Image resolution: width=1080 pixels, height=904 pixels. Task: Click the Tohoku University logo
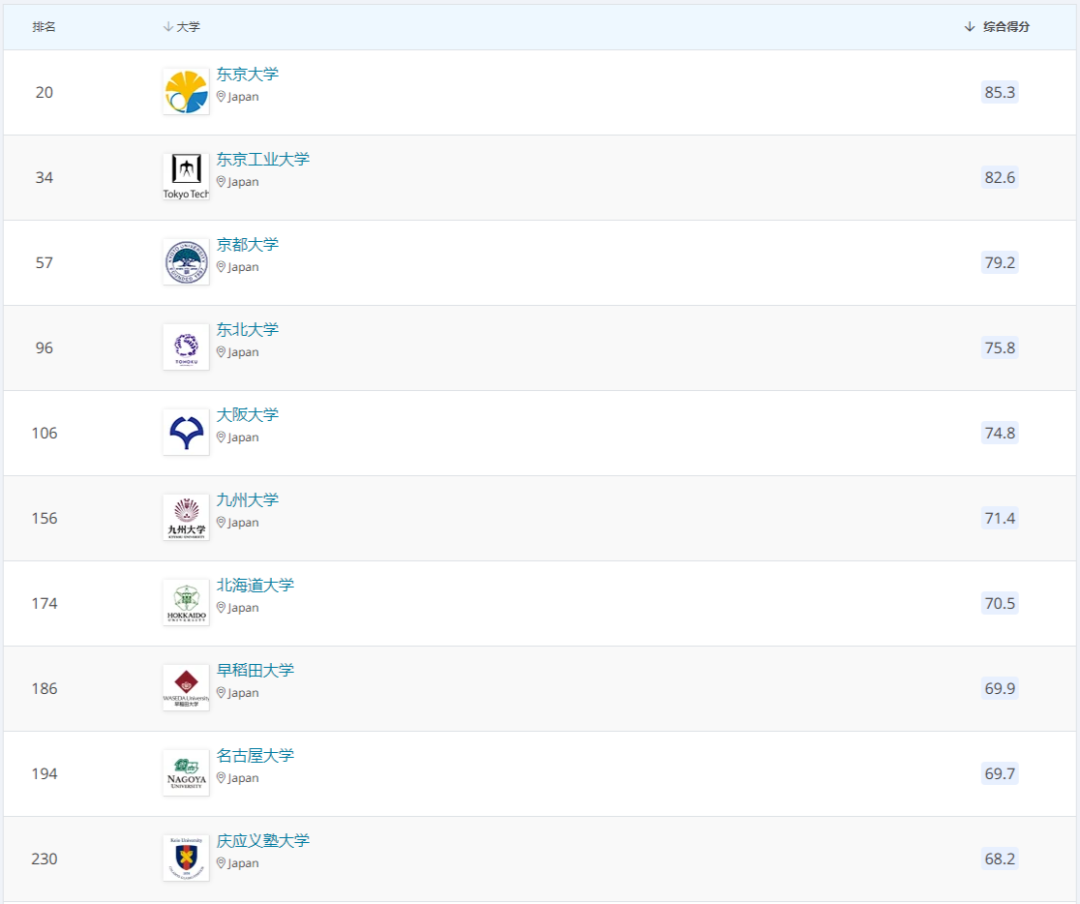[x=186, y=347]
